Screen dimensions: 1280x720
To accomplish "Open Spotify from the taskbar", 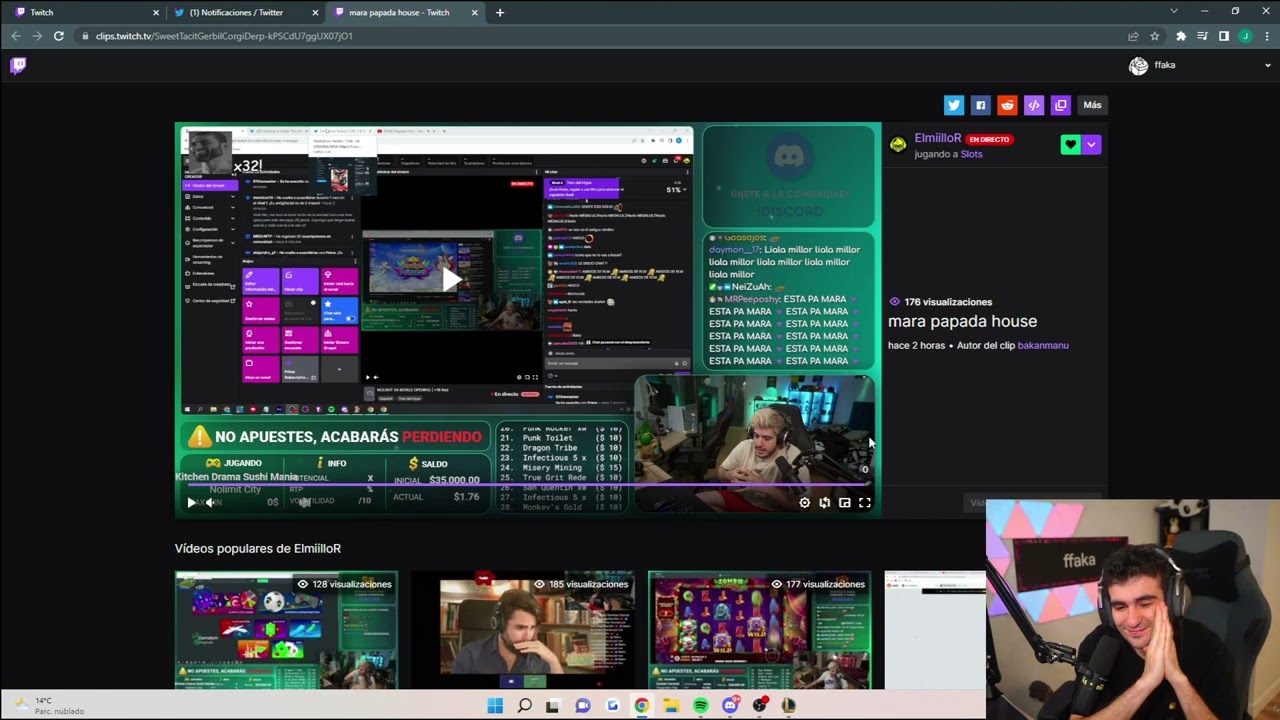I will (701, 706).
